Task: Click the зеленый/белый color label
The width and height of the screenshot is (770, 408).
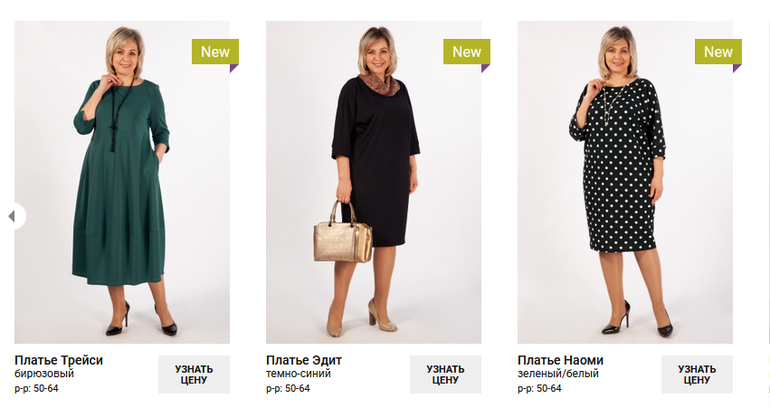Action: (x=558, y=374)
